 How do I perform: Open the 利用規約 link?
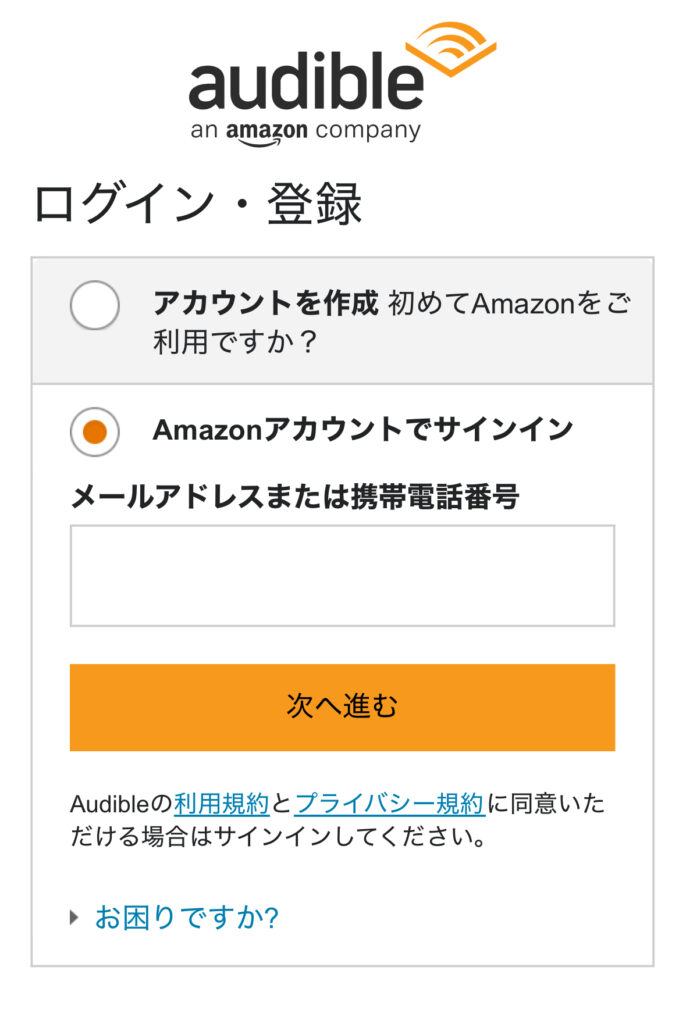221,803
